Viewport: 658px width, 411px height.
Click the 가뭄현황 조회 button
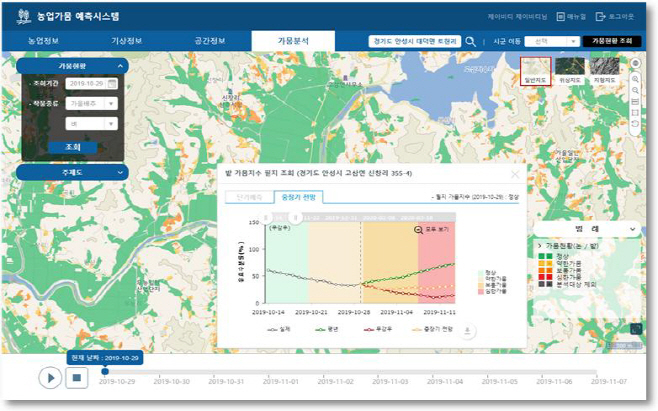click(x=613, y=41)
